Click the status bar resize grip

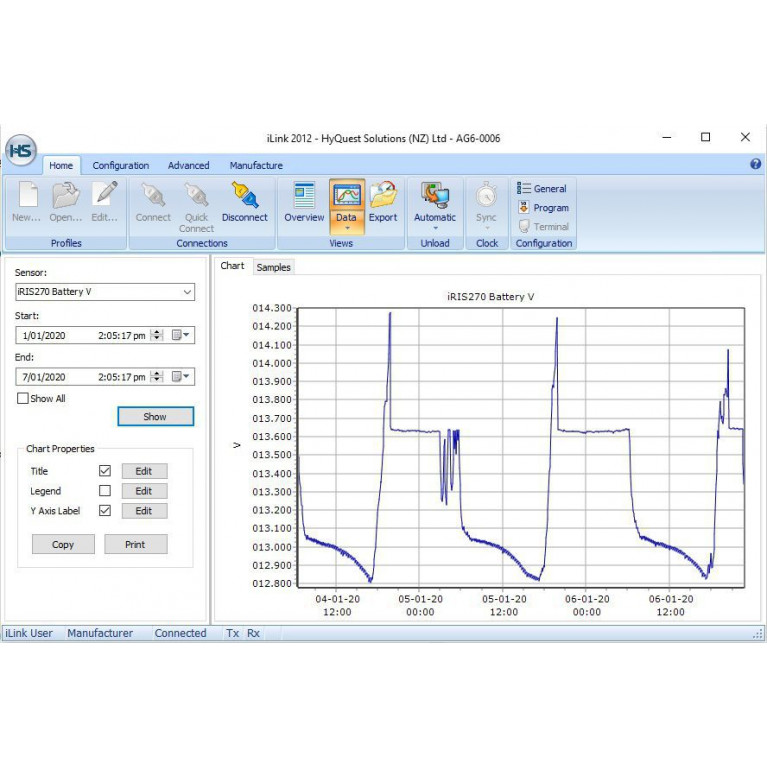coord(758,634)
